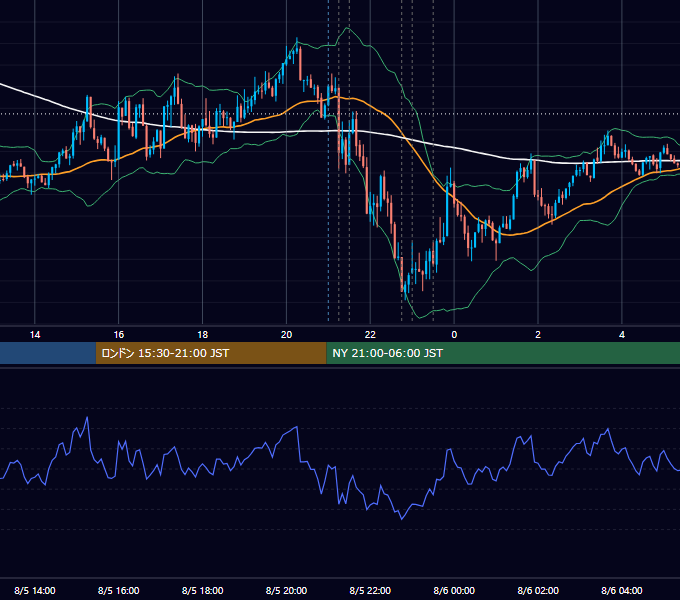Click the 8/5 16:00 date label
The image size is (680, 600).
click(118, 590)
